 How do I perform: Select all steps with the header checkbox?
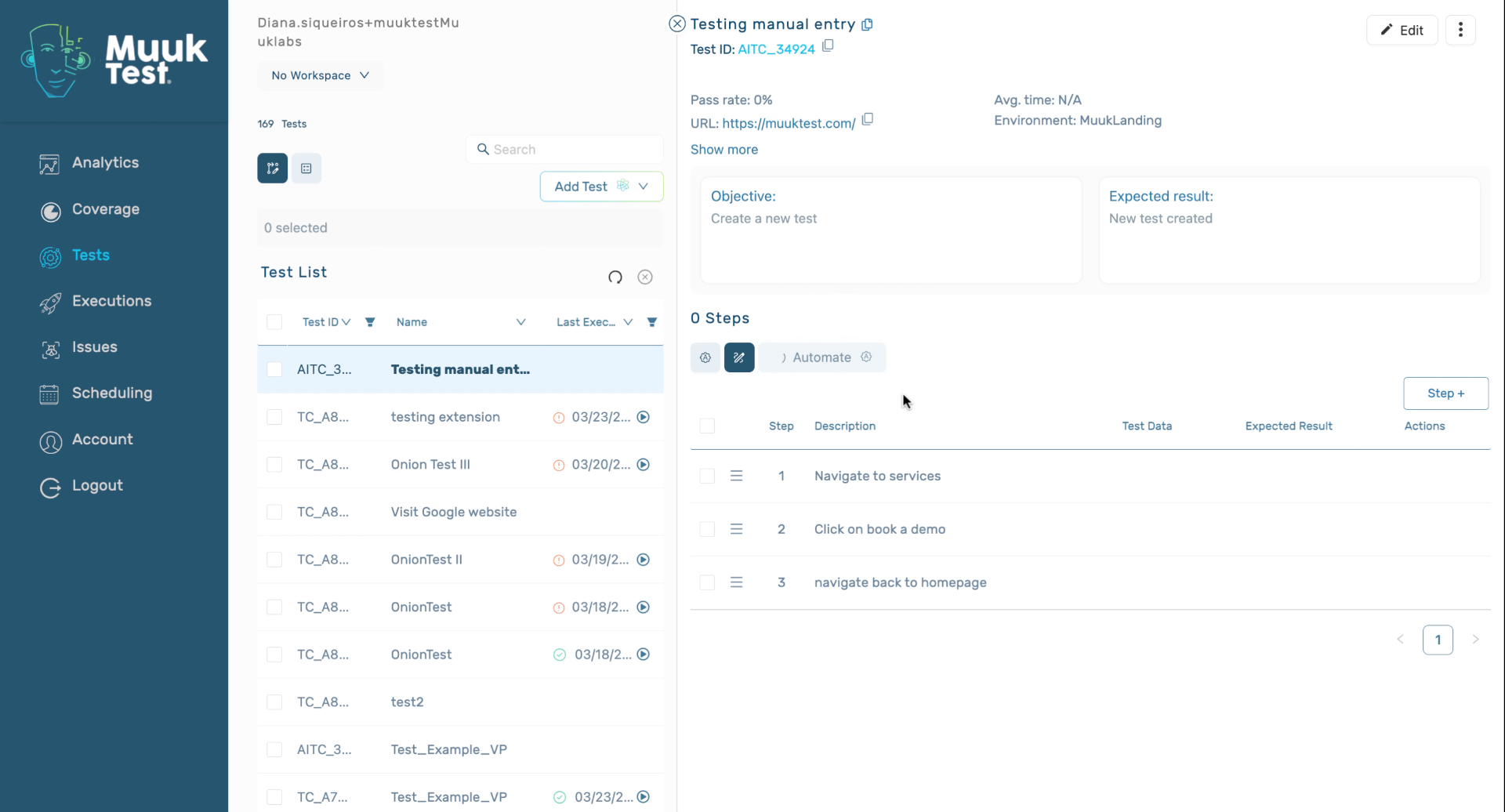pyautogui.click(x=707, y=426)
